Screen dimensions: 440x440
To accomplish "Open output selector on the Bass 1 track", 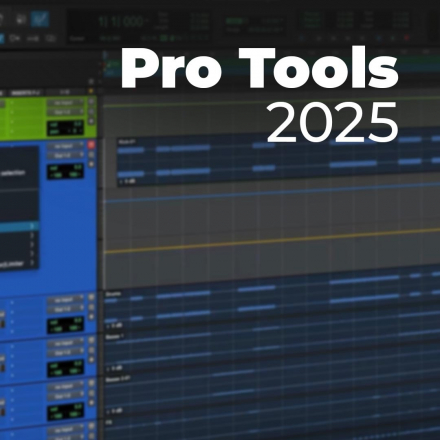I will click(65, 353).
